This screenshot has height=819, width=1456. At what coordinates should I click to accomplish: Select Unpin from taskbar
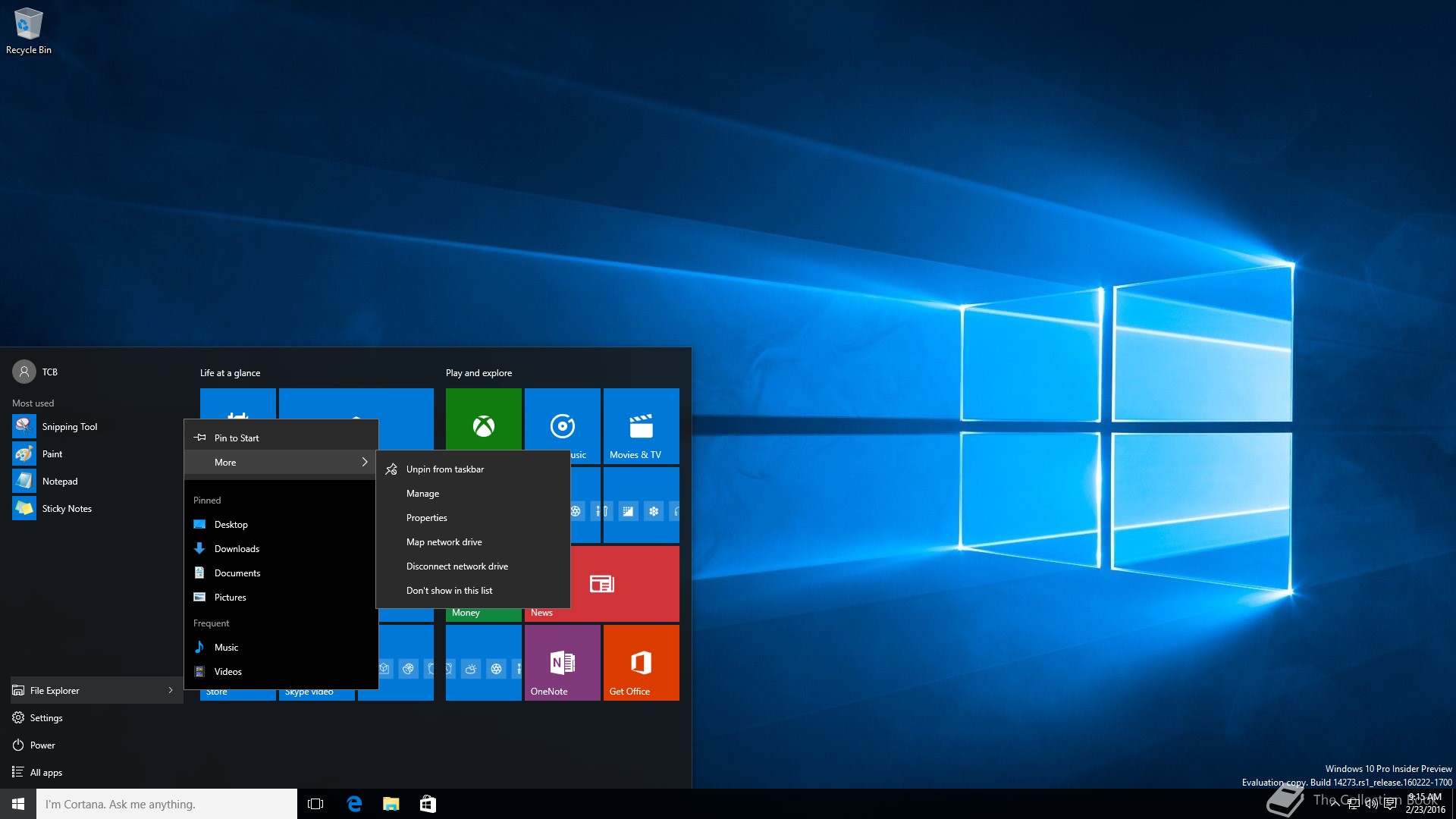445,469
